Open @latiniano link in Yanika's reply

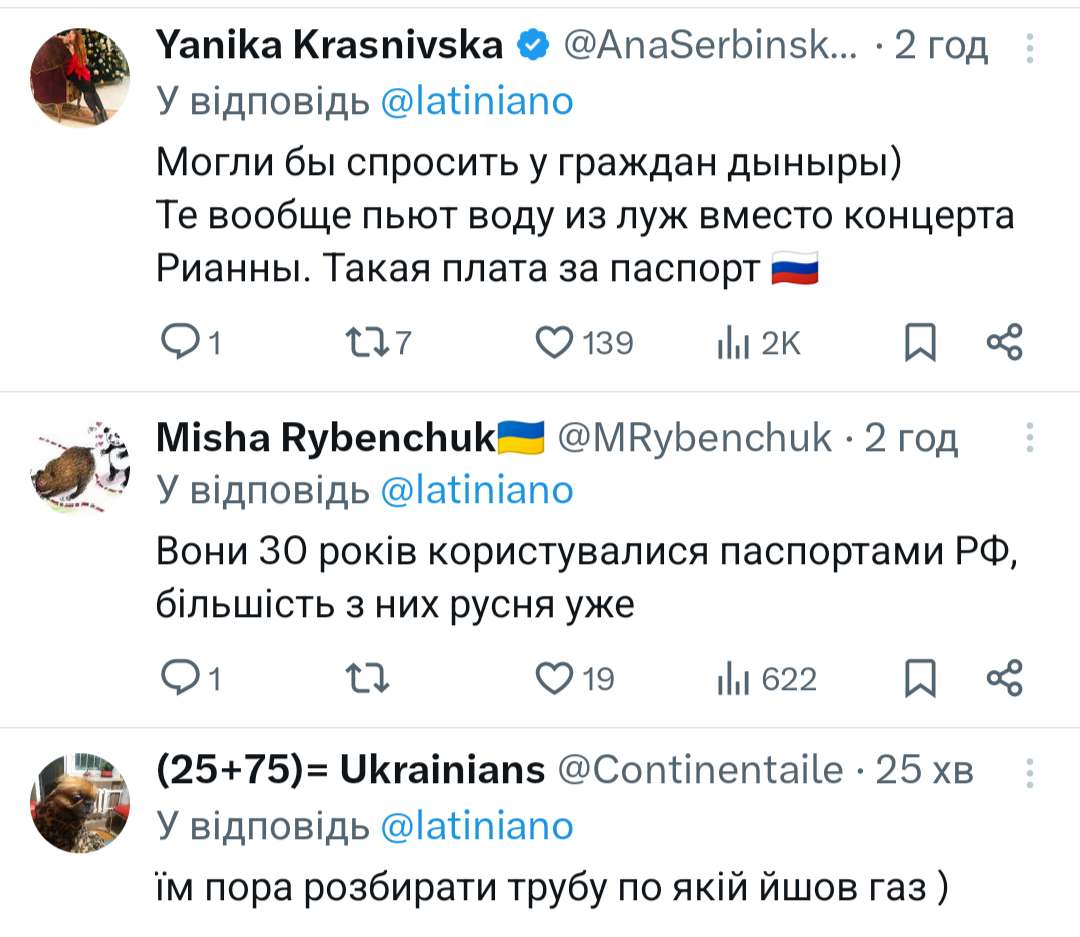tap(477, 101)
